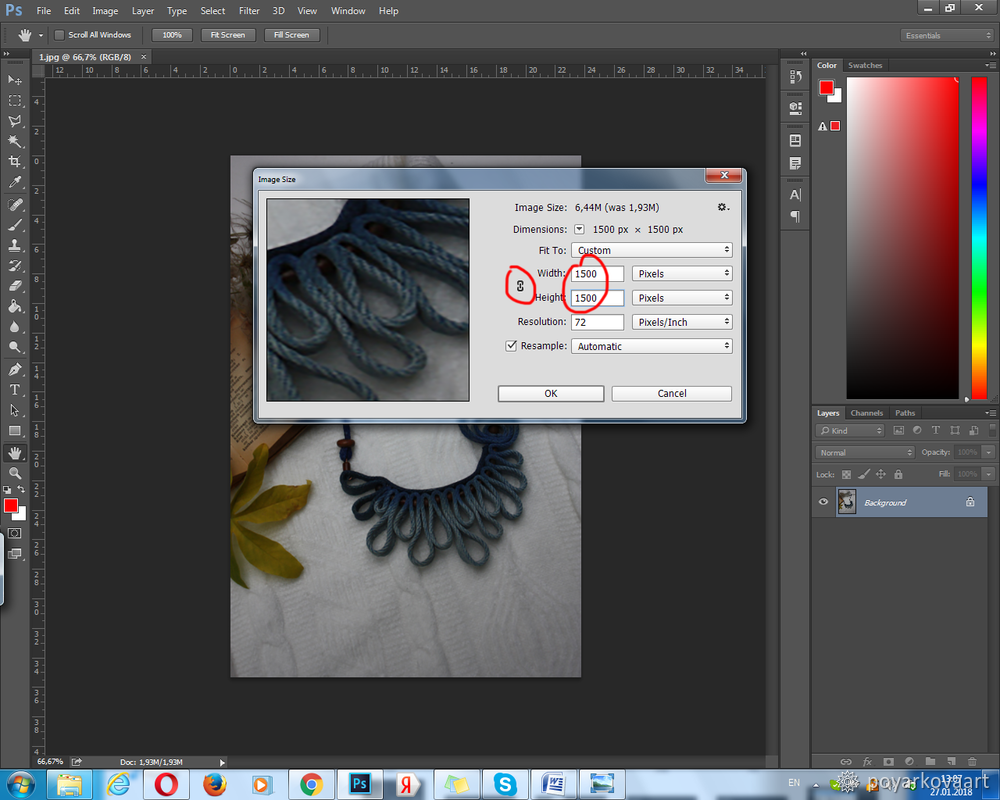Screen dimensions: 1000x800
Task: Click Cancel in the Image Size dialog
Action: click(x=671, y=393)
